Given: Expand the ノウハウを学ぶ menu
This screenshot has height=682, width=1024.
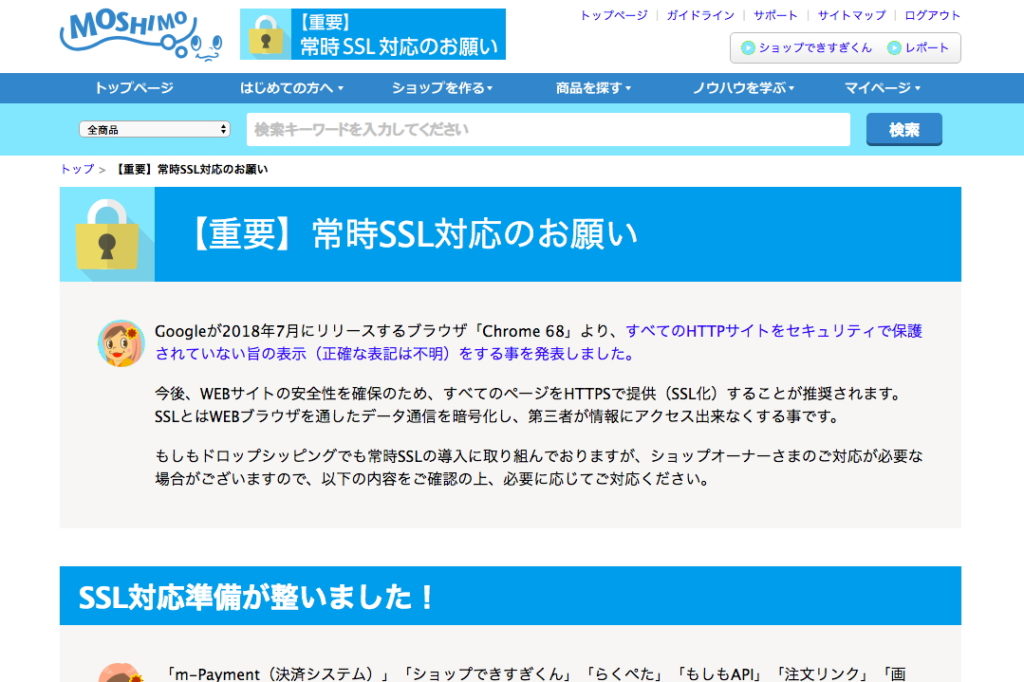Looking at the screenshot, I should (743, 88).
